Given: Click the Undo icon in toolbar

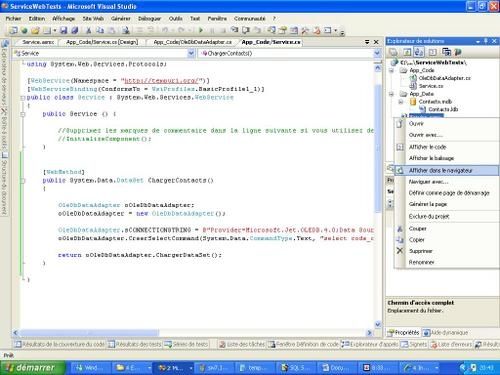Looking at the screenshot, I should [165, 31].
